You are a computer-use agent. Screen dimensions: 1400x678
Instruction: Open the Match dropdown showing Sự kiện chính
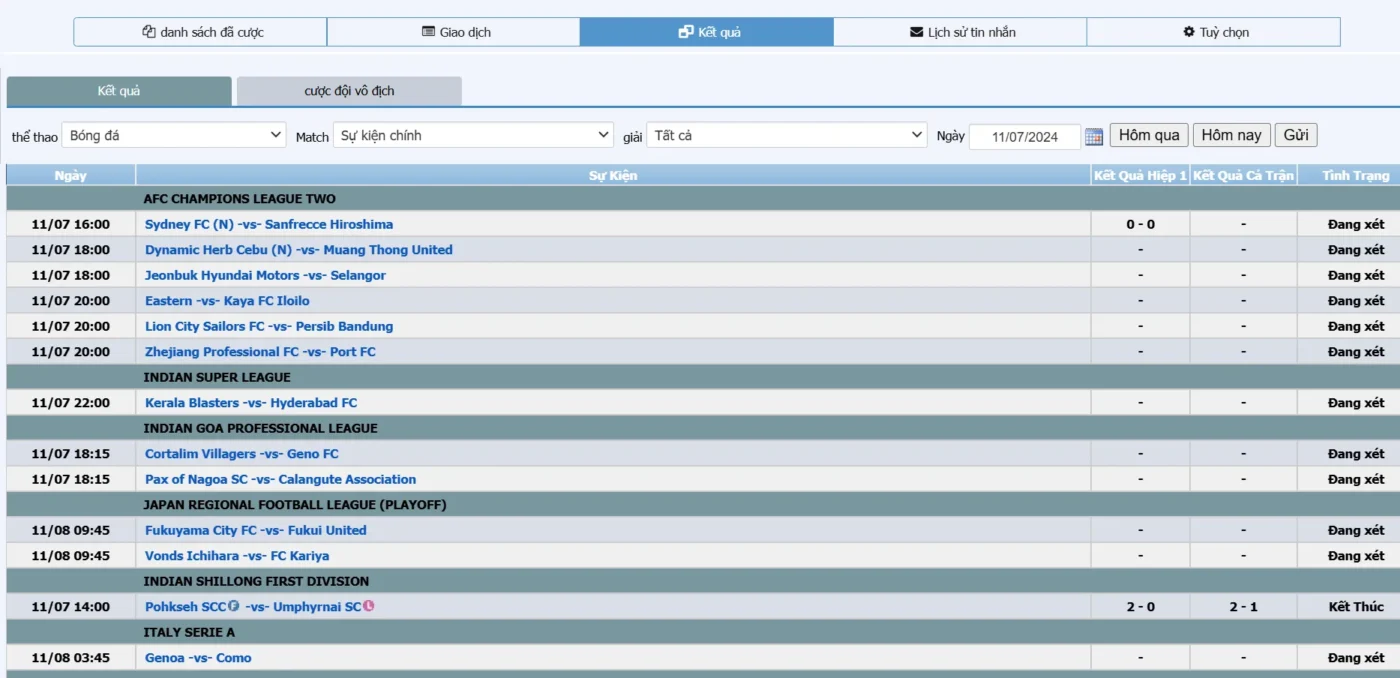coord(473,135)
